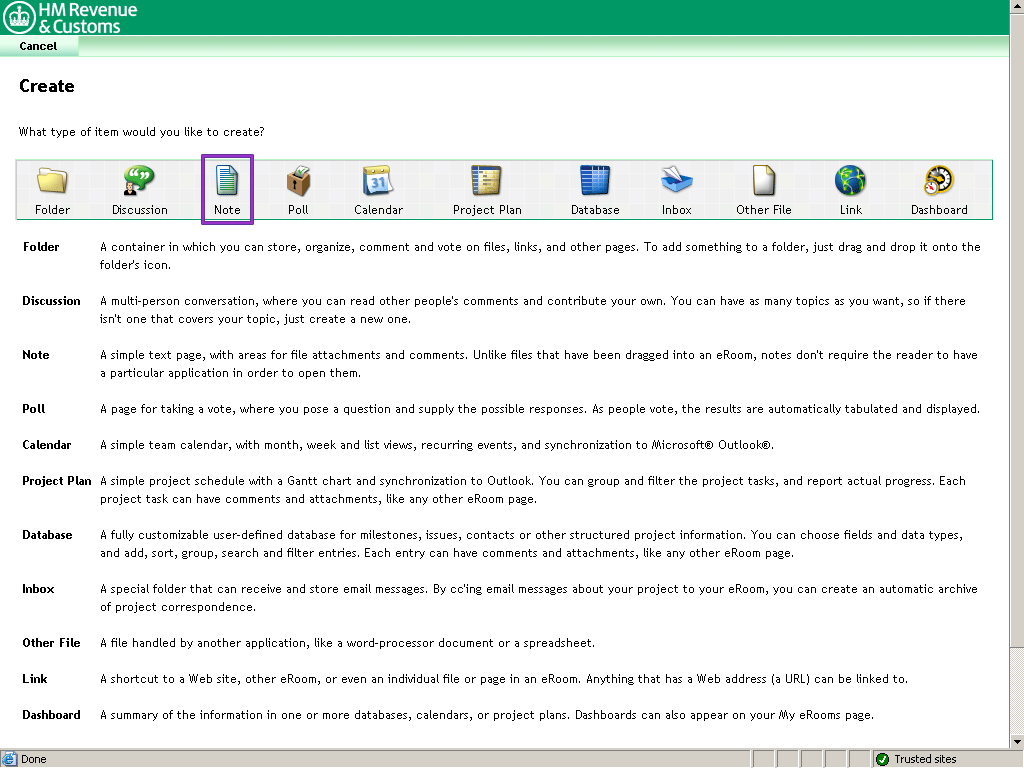
Task: Click the Cancel button
Action: pos(38,46)
